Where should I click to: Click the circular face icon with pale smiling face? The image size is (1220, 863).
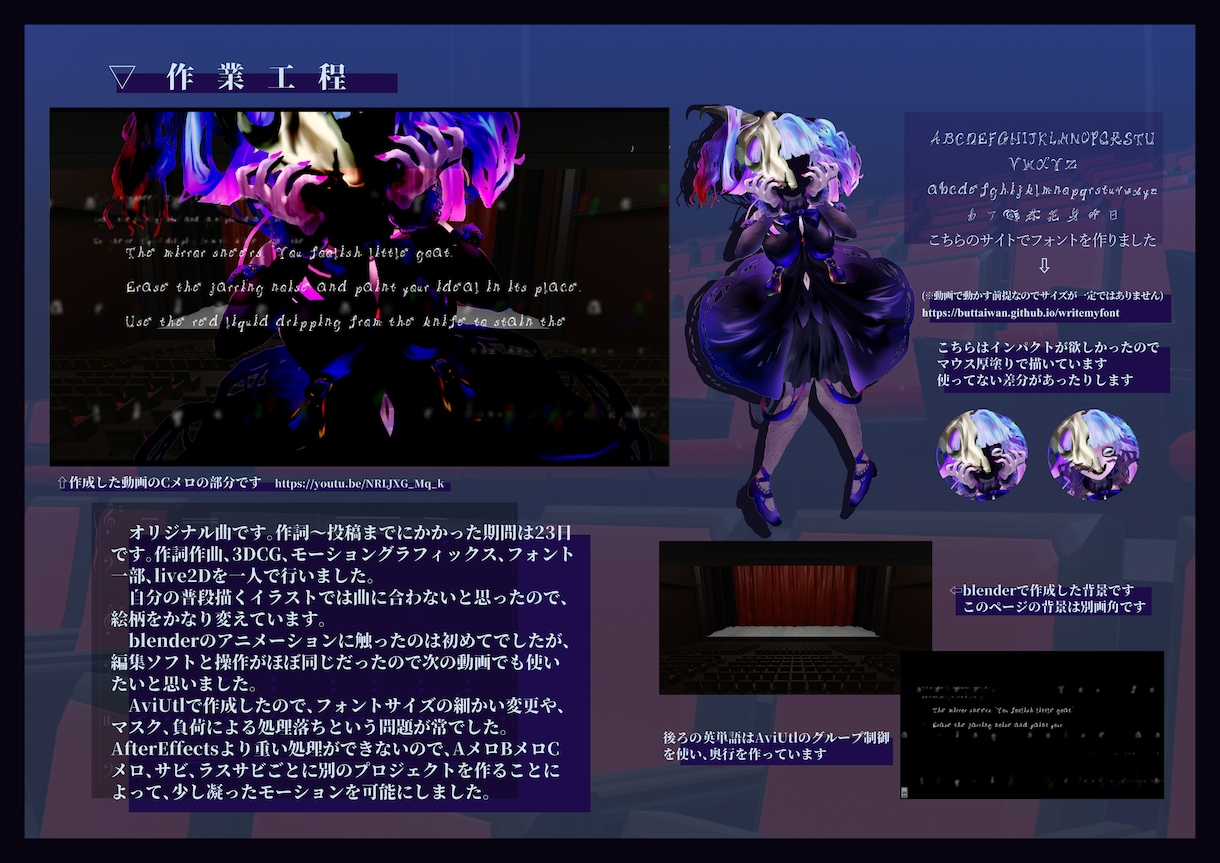[1093, 455]
